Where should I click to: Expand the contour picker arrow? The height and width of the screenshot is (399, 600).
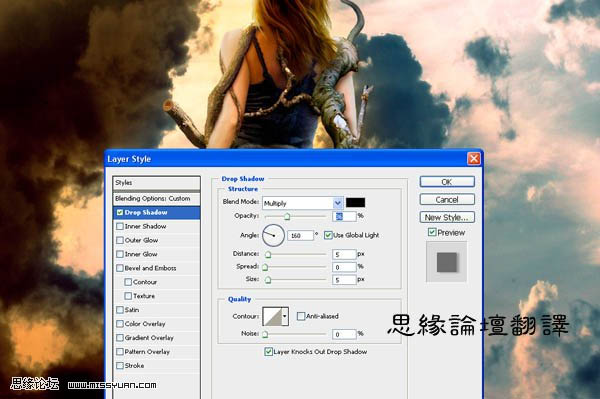click(285, 316)
